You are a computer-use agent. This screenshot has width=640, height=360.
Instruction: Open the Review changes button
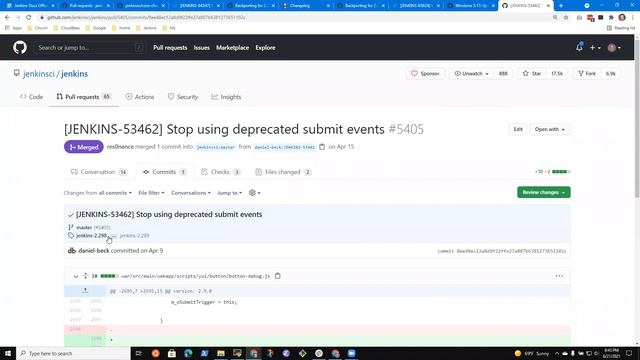tap(544, 192)
